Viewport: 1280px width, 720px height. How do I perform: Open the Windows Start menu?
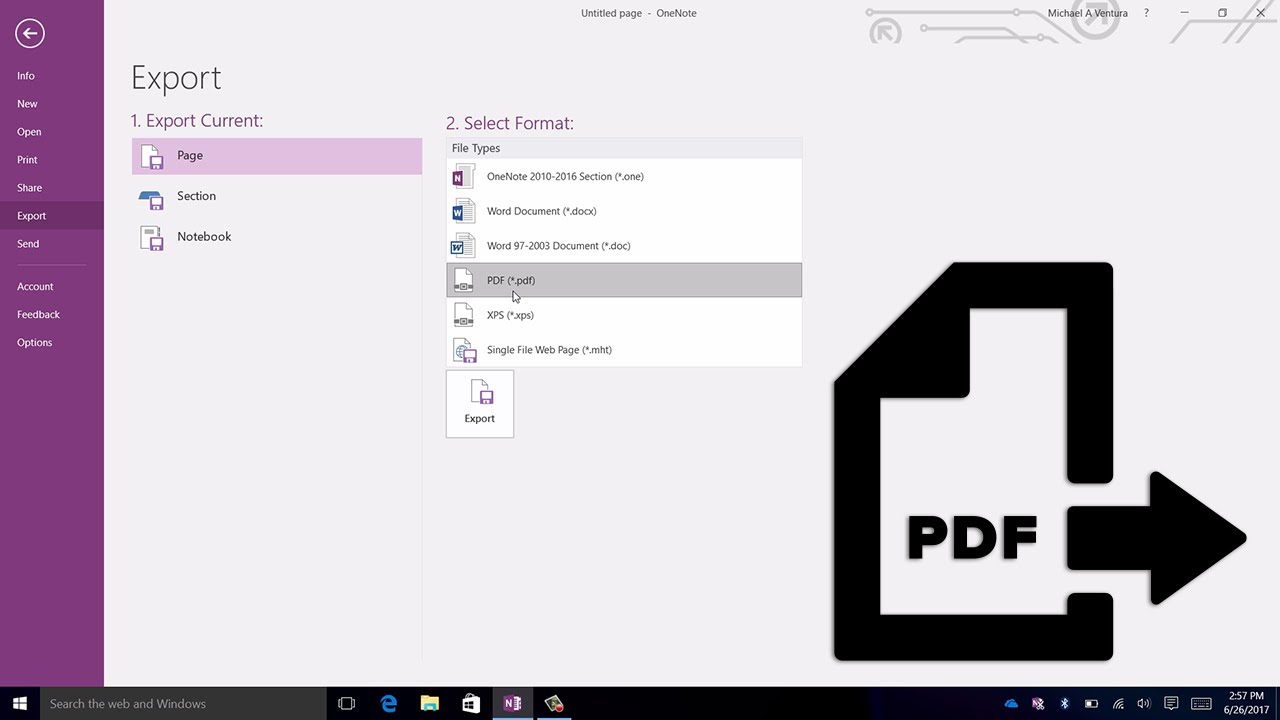[20, 704]
